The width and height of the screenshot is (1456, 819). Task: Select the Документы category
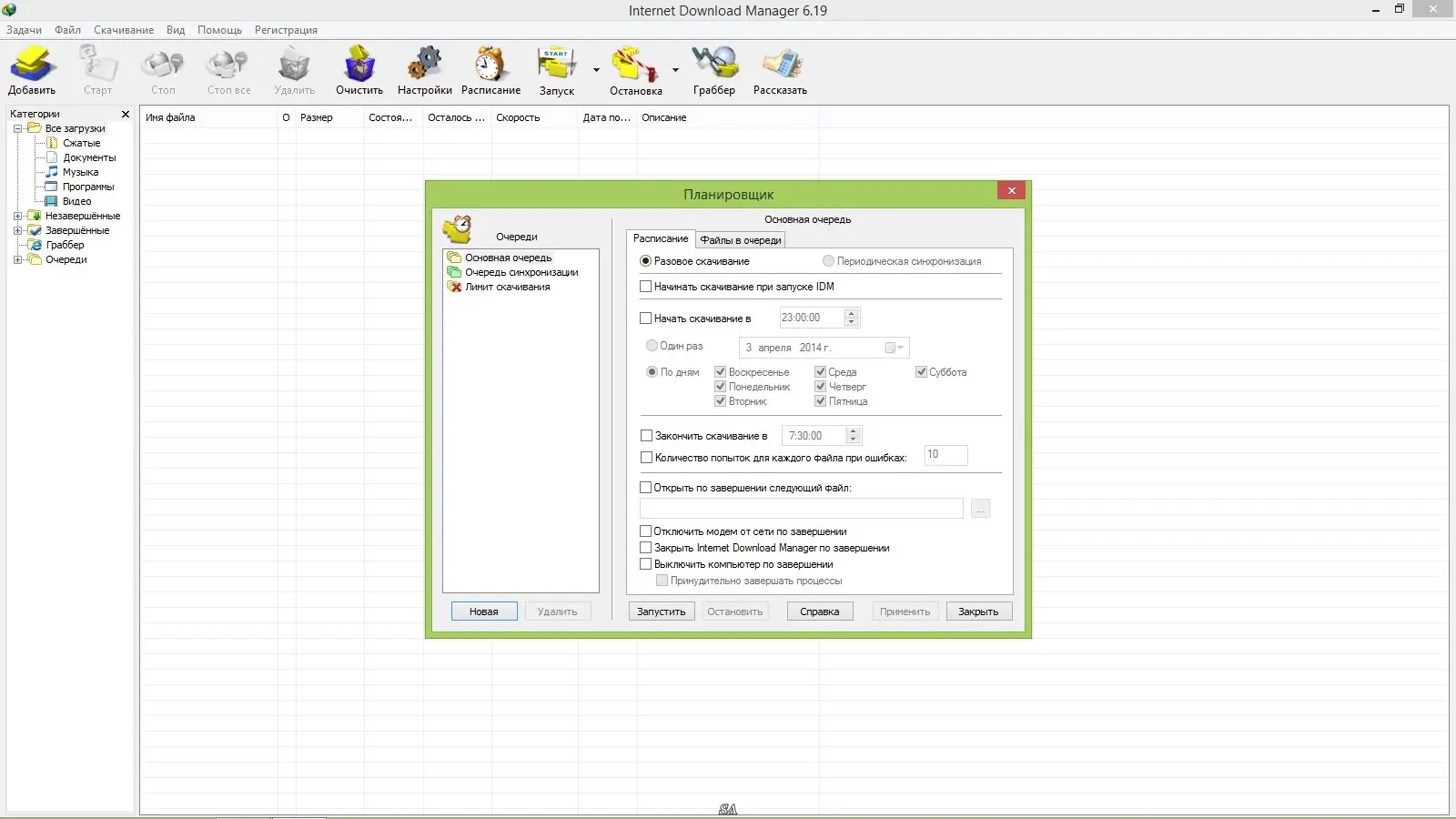[x=89, y=157]
